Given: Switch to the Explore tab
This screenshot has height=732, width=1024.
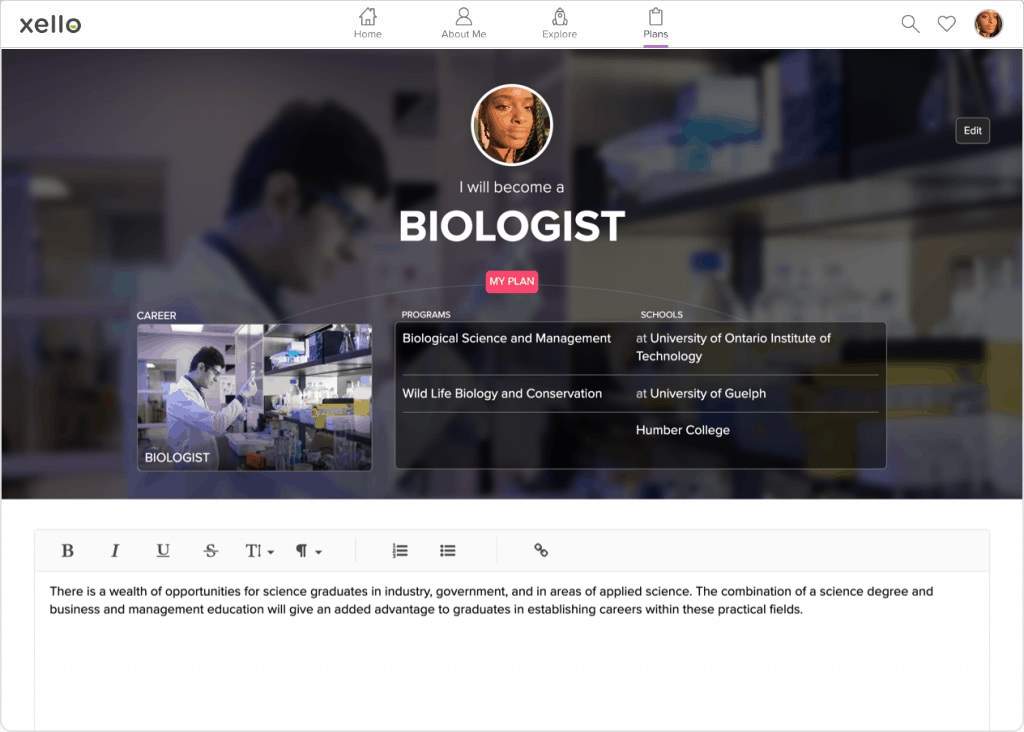Looking at the screenshot, I should coord(560,23).
